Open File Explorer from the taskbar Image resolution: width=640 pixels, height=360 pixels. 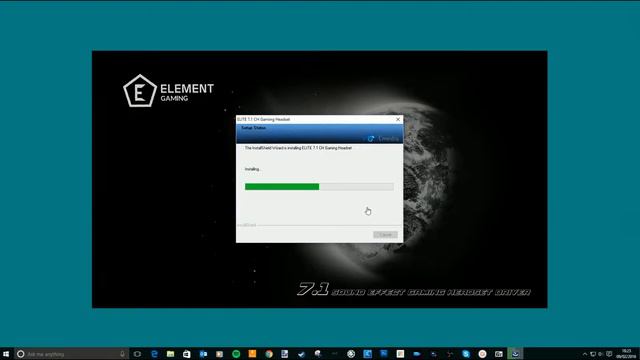point(171,354)
